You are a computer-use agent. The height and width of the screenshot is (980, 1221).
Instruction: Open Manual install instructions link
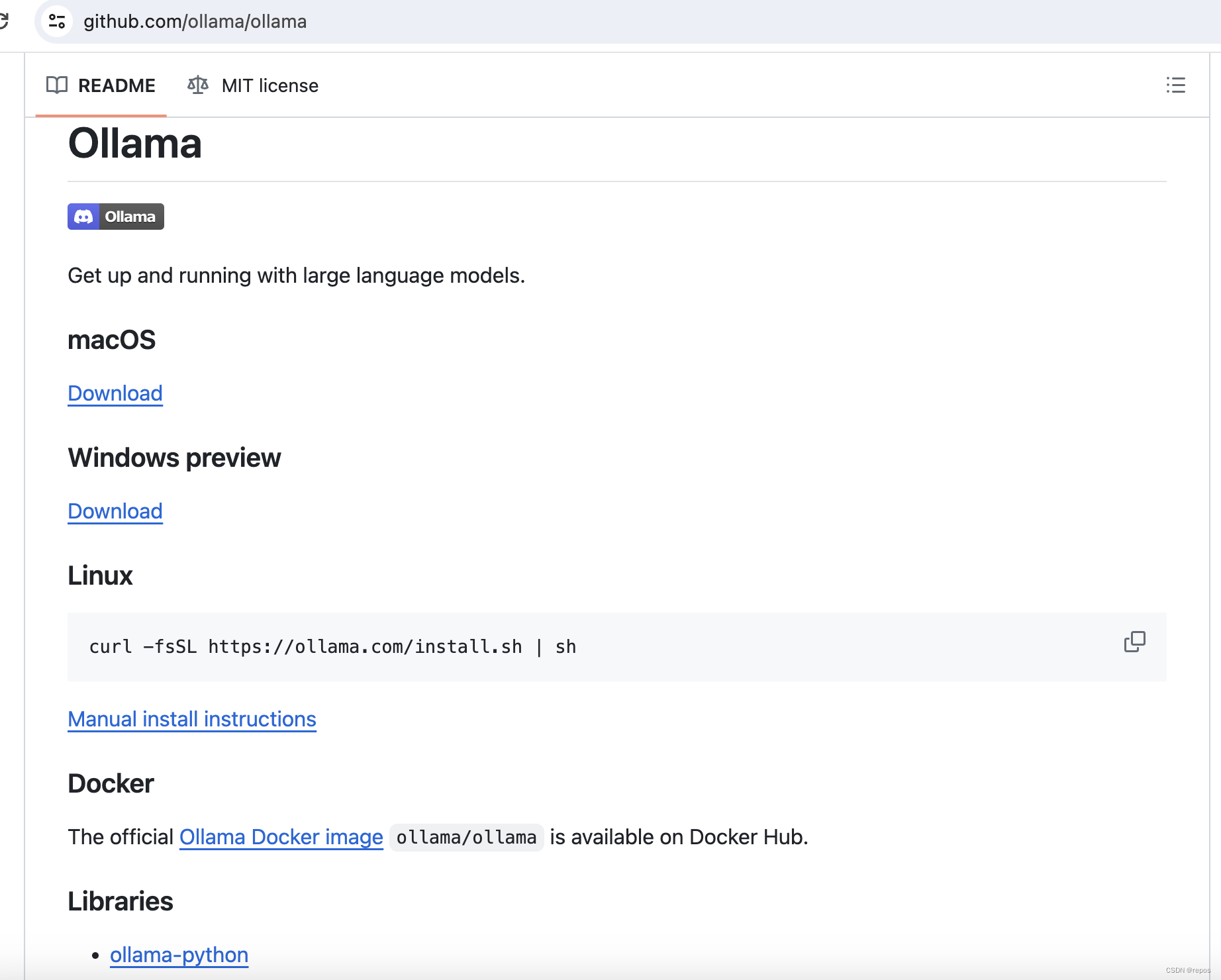(x=192, y=719)
